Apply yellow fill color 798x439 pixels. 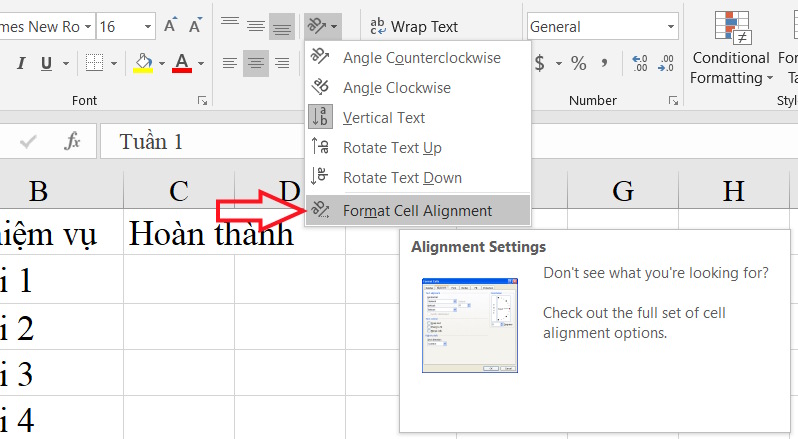coord(143,63)
